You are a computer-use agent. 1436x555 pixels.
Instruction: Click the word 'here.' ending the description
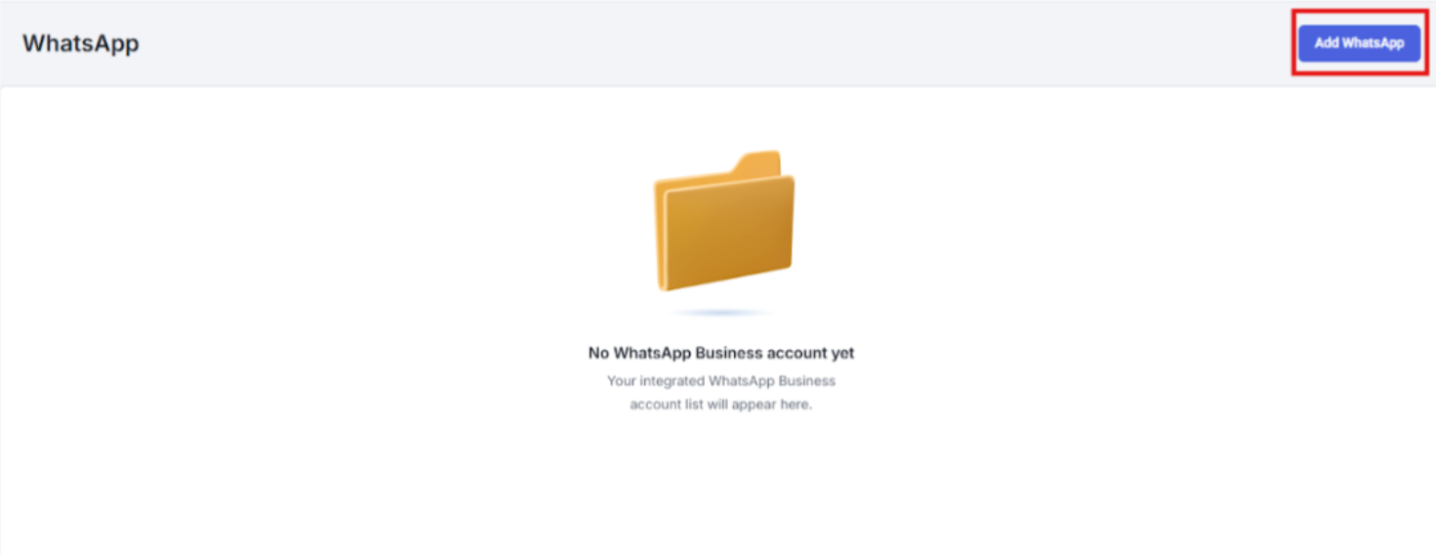(795, 405)
